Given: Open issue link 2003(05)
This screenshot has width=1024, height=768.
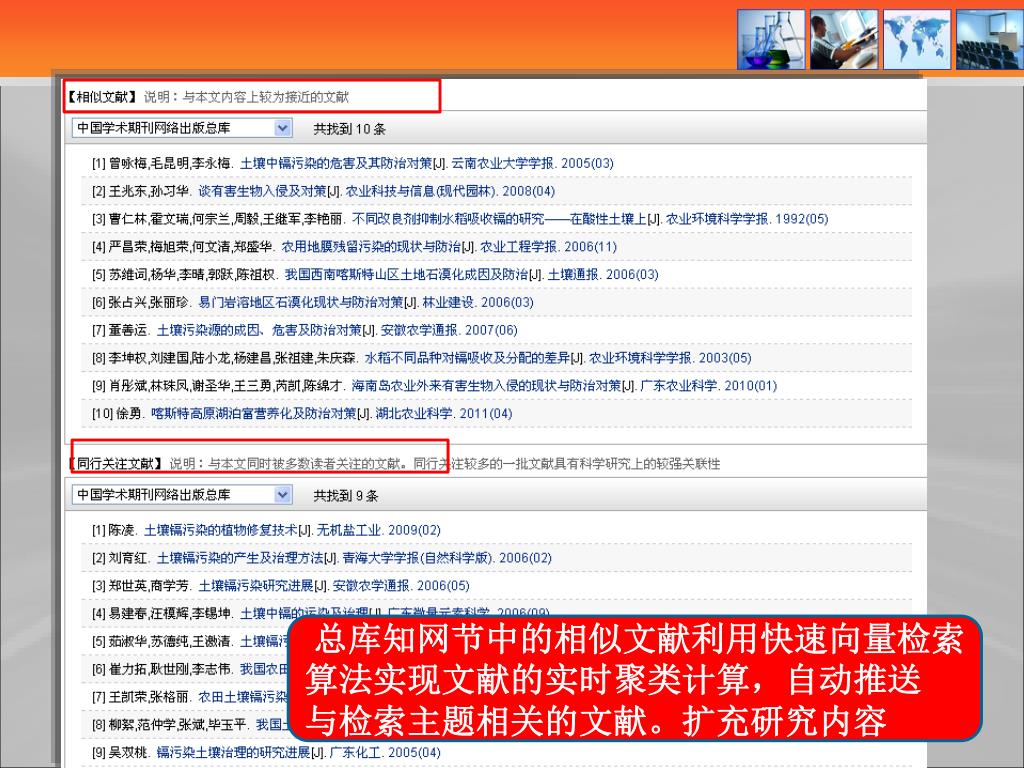Looking at the screenshot, I should [x=725, y=358].
